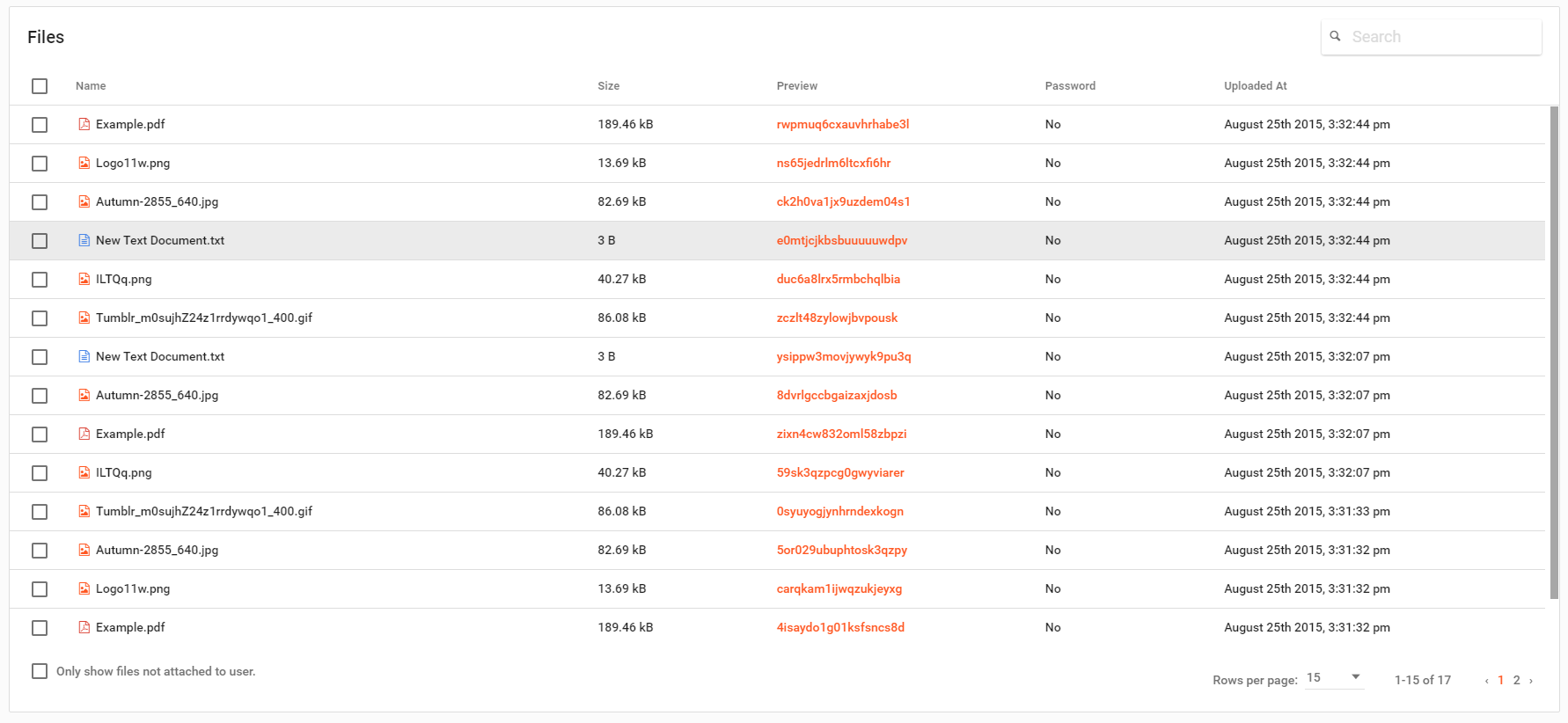Click the Name column header
Screen dimensions: 1568x723
click(x=91, y=86)
